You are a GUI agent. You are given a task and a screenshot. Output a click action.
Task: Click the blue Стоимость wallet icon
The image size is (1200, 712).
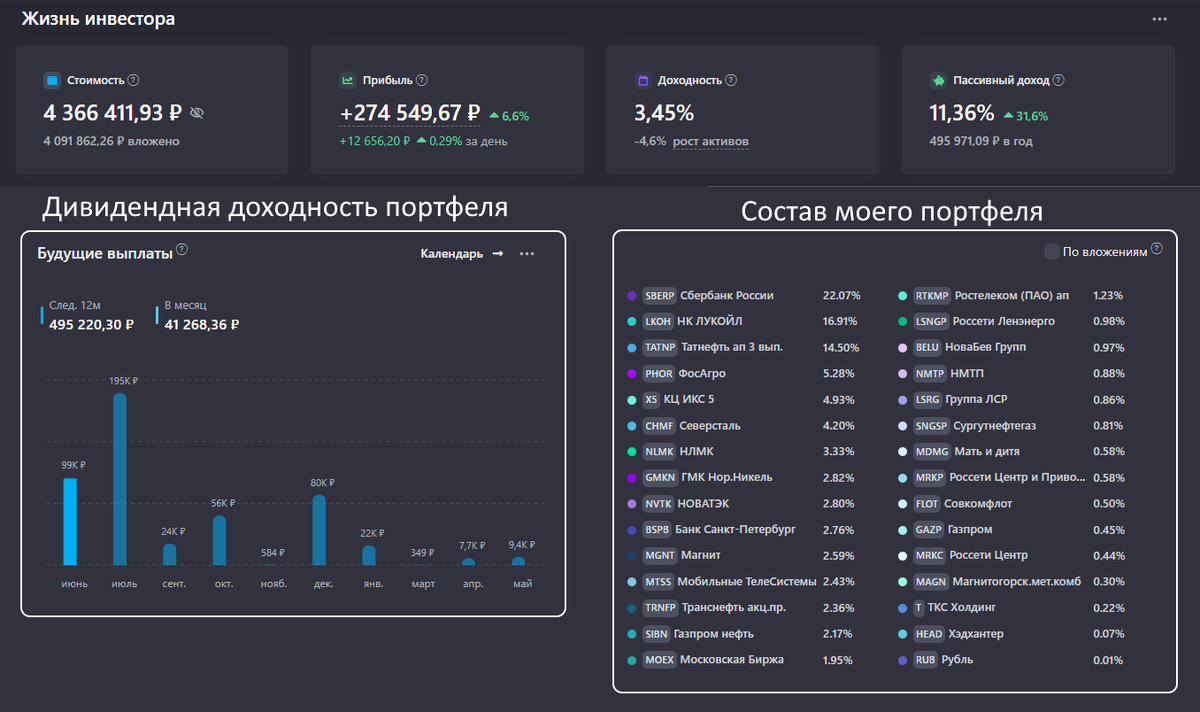pos(52,80)
